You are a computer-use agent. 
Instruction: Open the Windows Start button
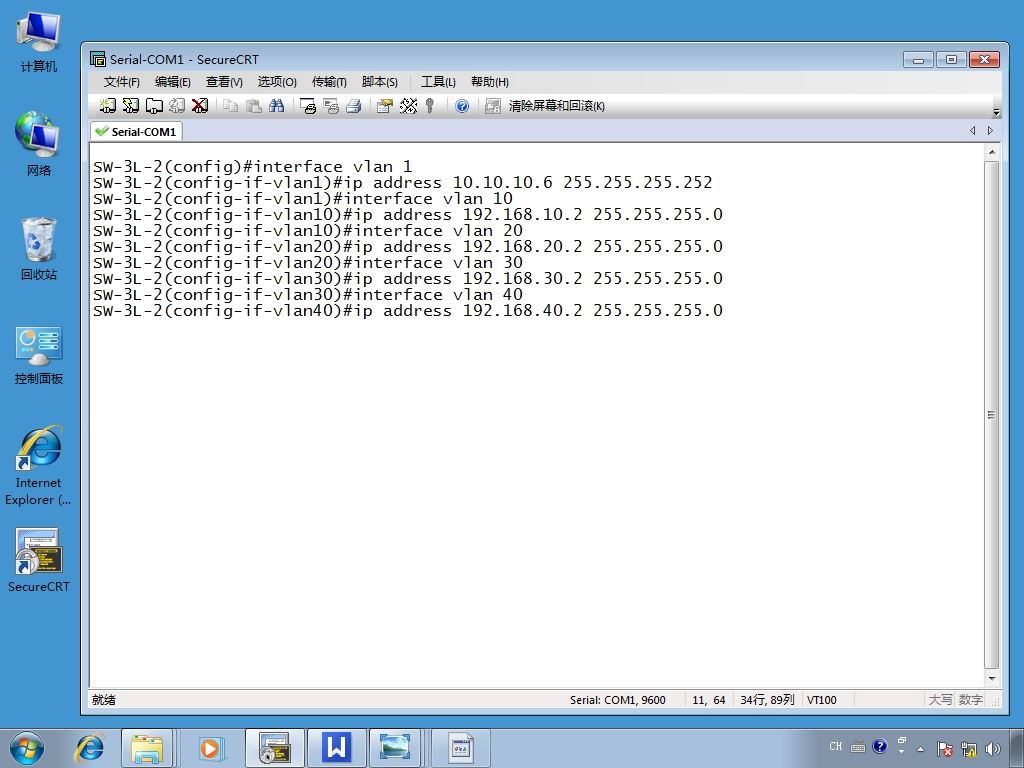[x=27, y=748]
